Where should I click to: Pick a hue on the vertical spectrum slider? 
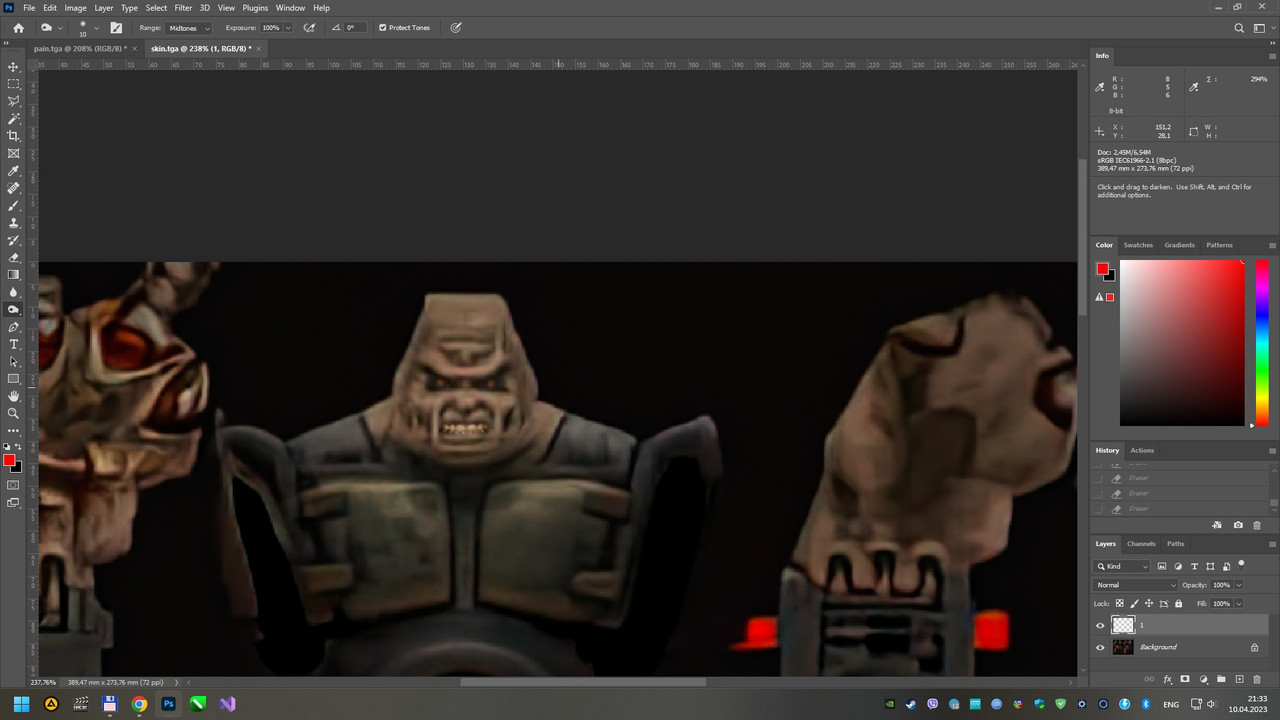pos(1262,343)
